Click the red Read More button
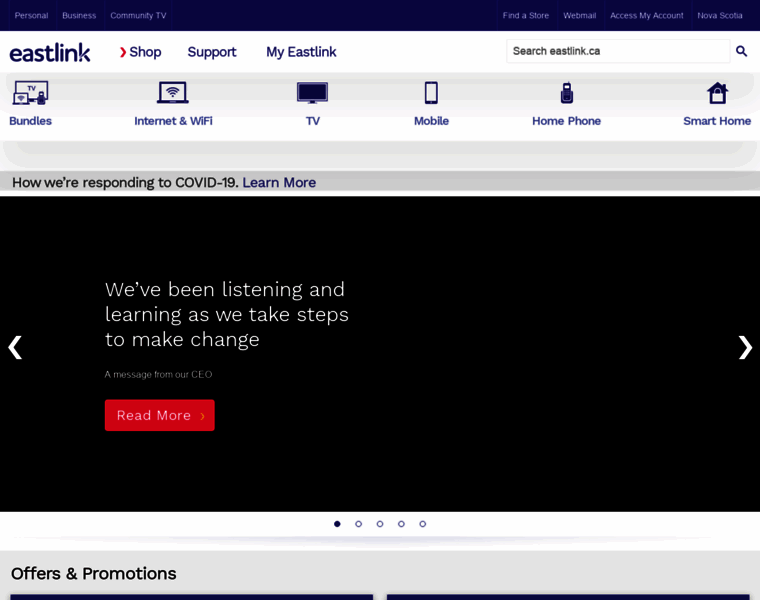 coord(159,415)
